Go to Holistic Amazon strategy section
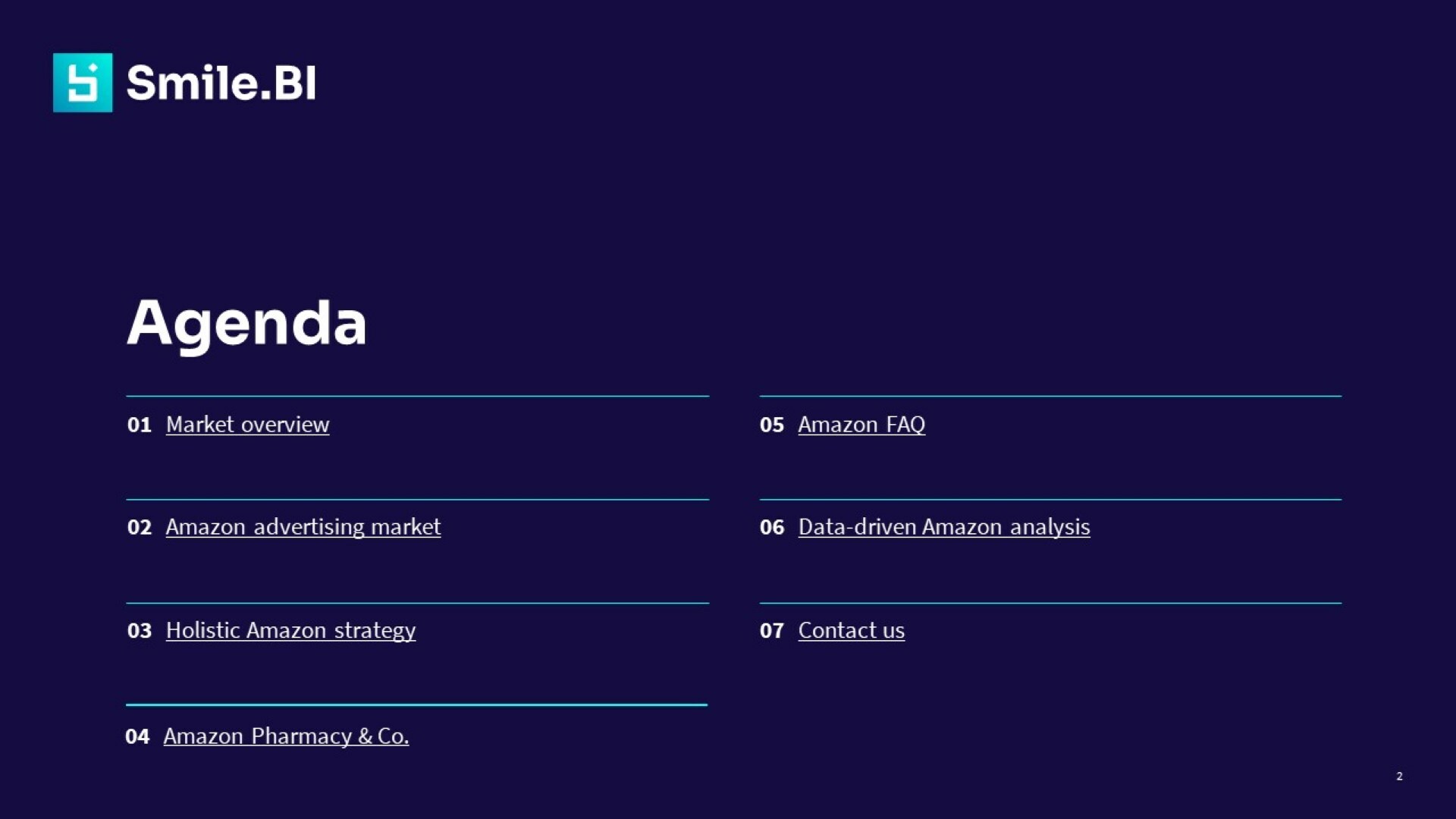Image resolution: width=1456 pixels, height=819 pixels. tap(290, 630)
